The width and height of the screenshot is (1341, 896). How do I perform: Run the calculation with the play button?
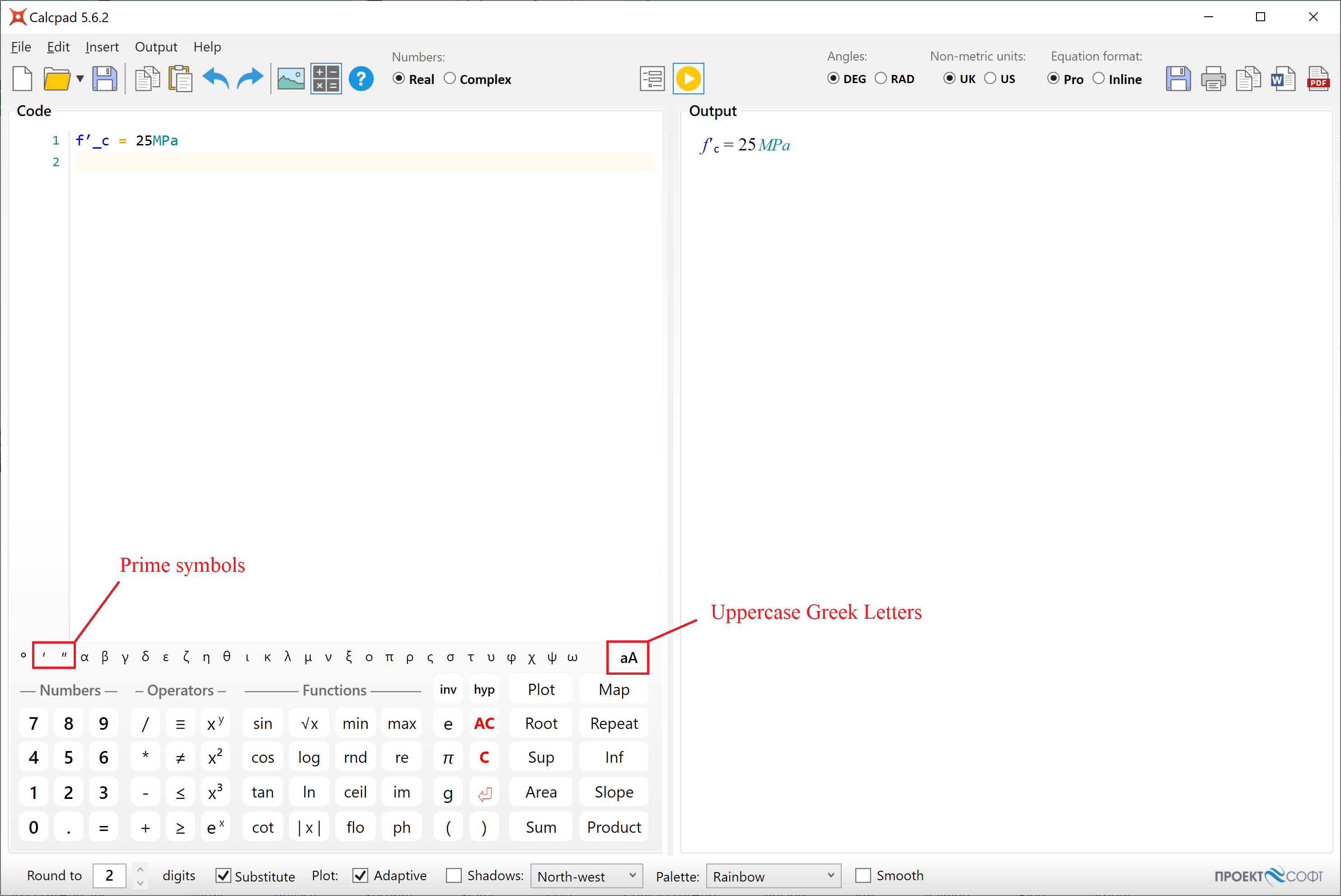click(x=688, y=78)
